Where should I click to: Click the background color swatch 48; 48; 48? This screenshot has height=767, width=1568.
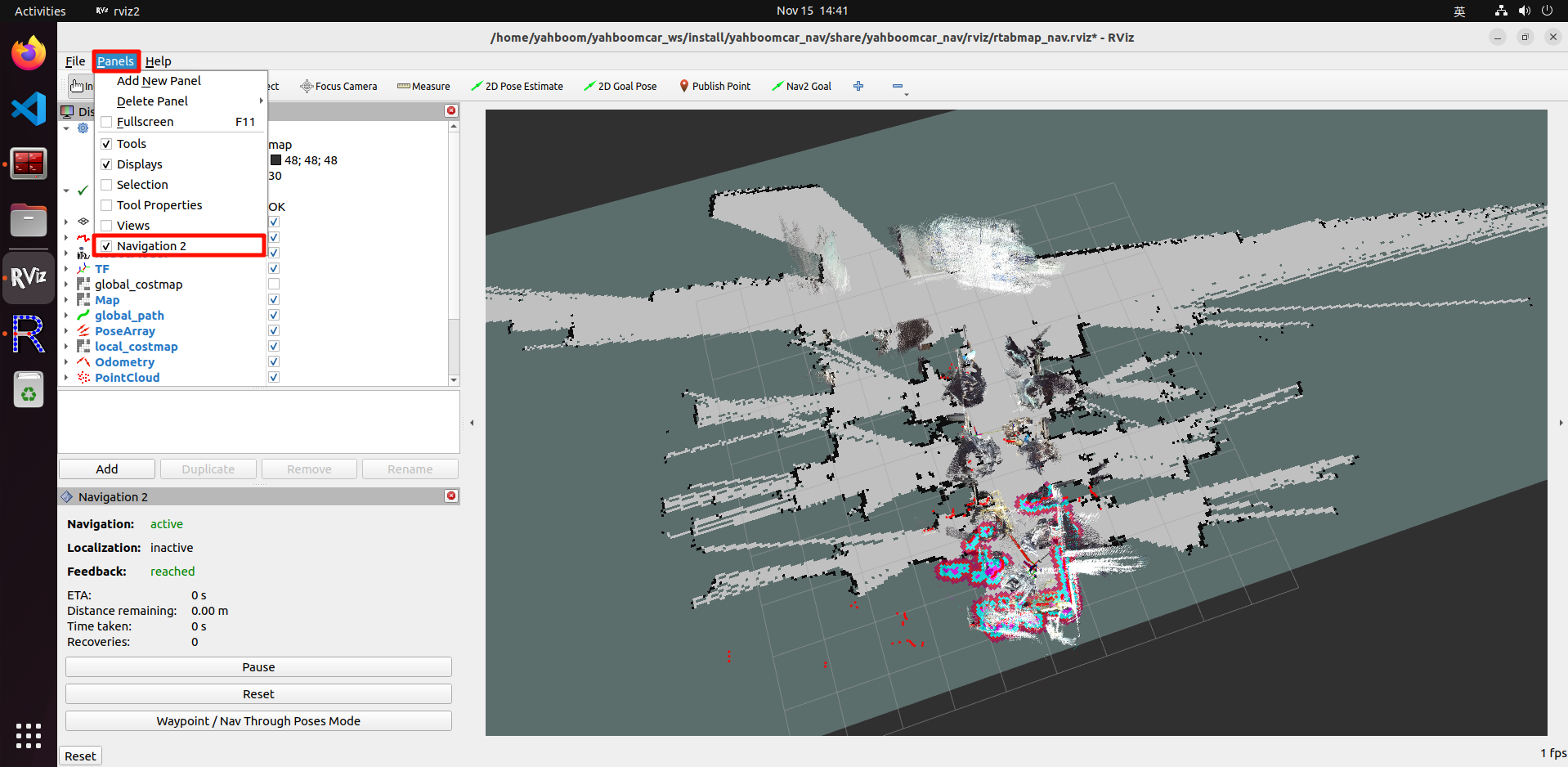click(x=276, y=161)
